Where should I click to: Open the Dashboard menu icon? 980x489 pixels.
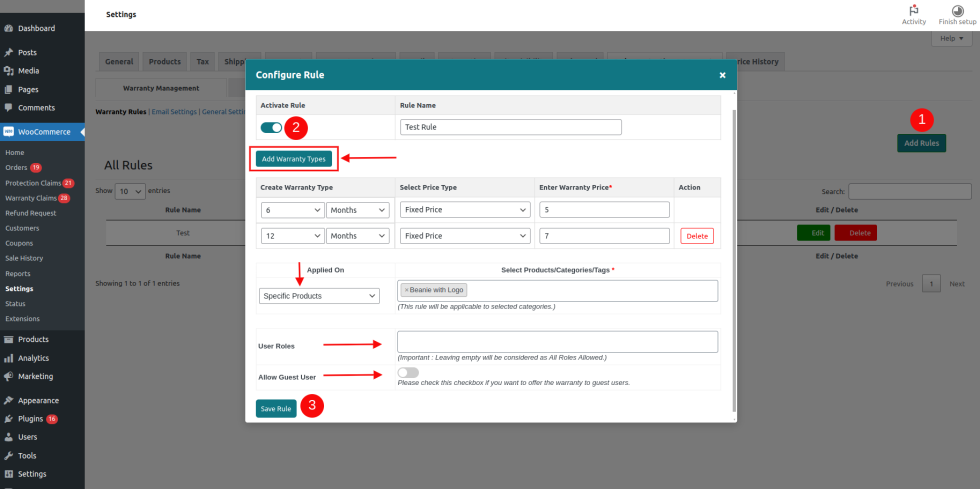point(9,28)
